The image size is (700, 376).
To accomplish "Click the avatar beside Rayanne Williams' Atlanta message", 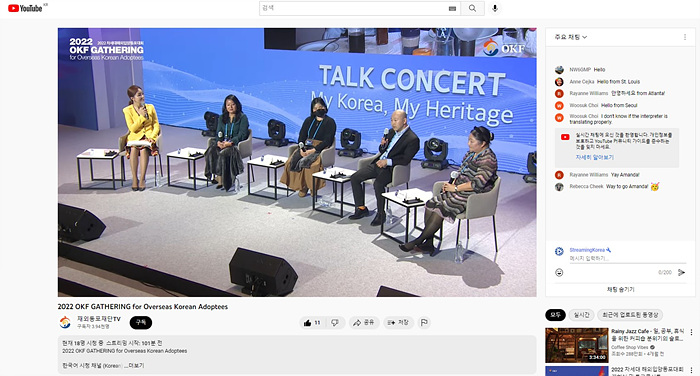I will (x=559, y=93).
